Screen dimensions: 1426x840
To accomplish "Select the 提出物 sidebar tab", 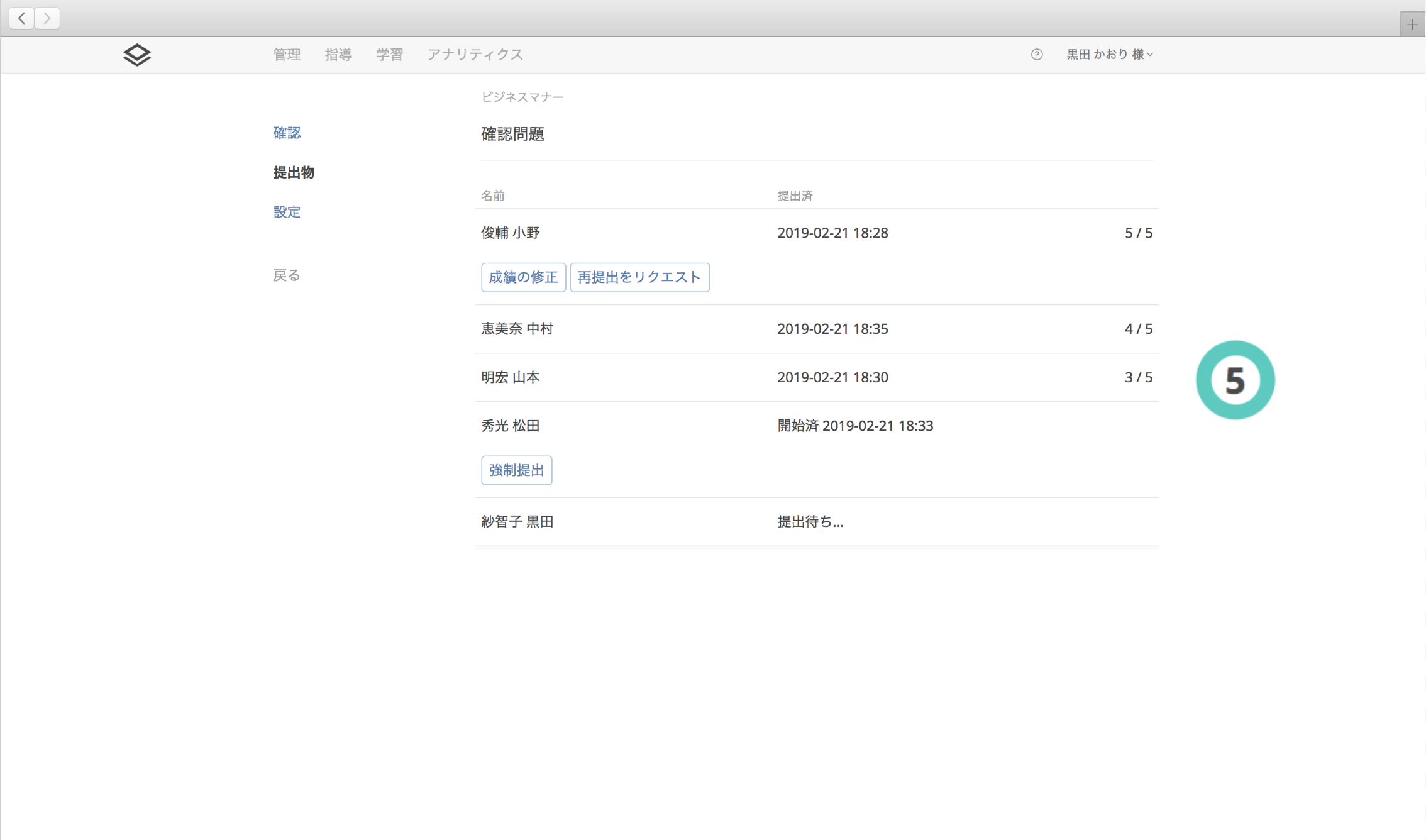I will (294, 172).
